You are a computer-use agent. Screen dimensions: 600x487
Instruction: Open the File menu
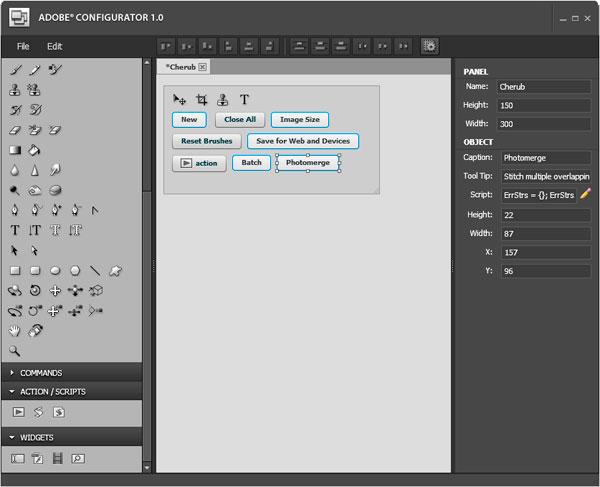pos(23,46)
